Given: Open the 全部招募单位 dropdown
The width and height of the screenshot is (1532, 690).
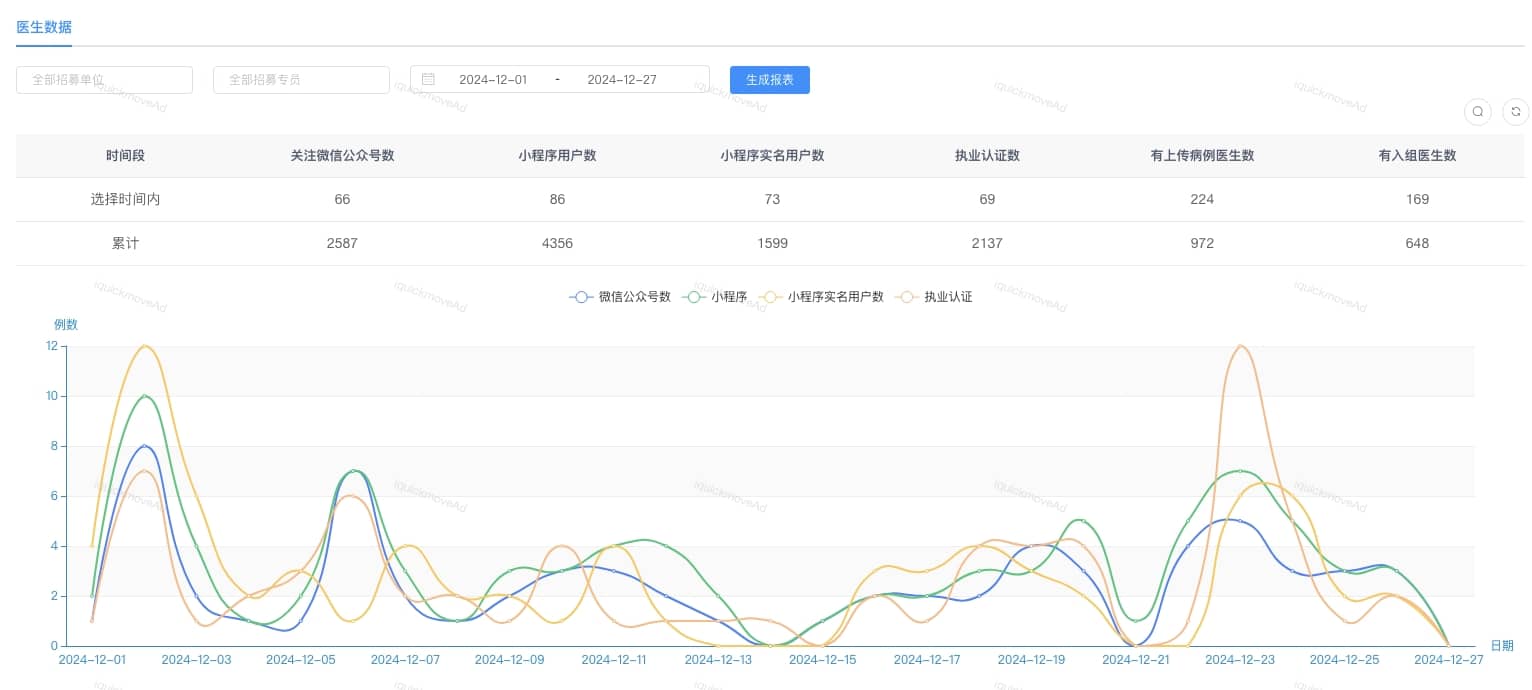Looking at the screenshot, I should point(104,80).
